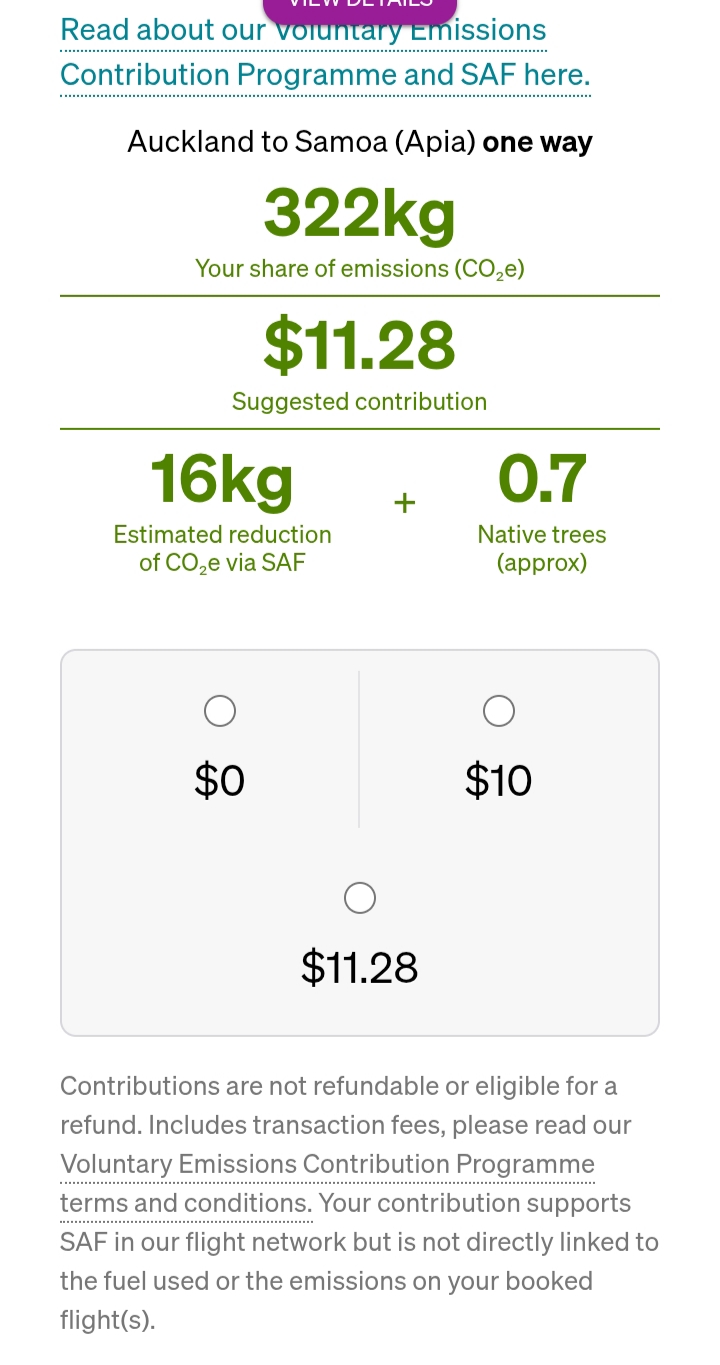Tap the 0.7 native trees figure
Screen dimensions: 720x1365
pos(542,479)
